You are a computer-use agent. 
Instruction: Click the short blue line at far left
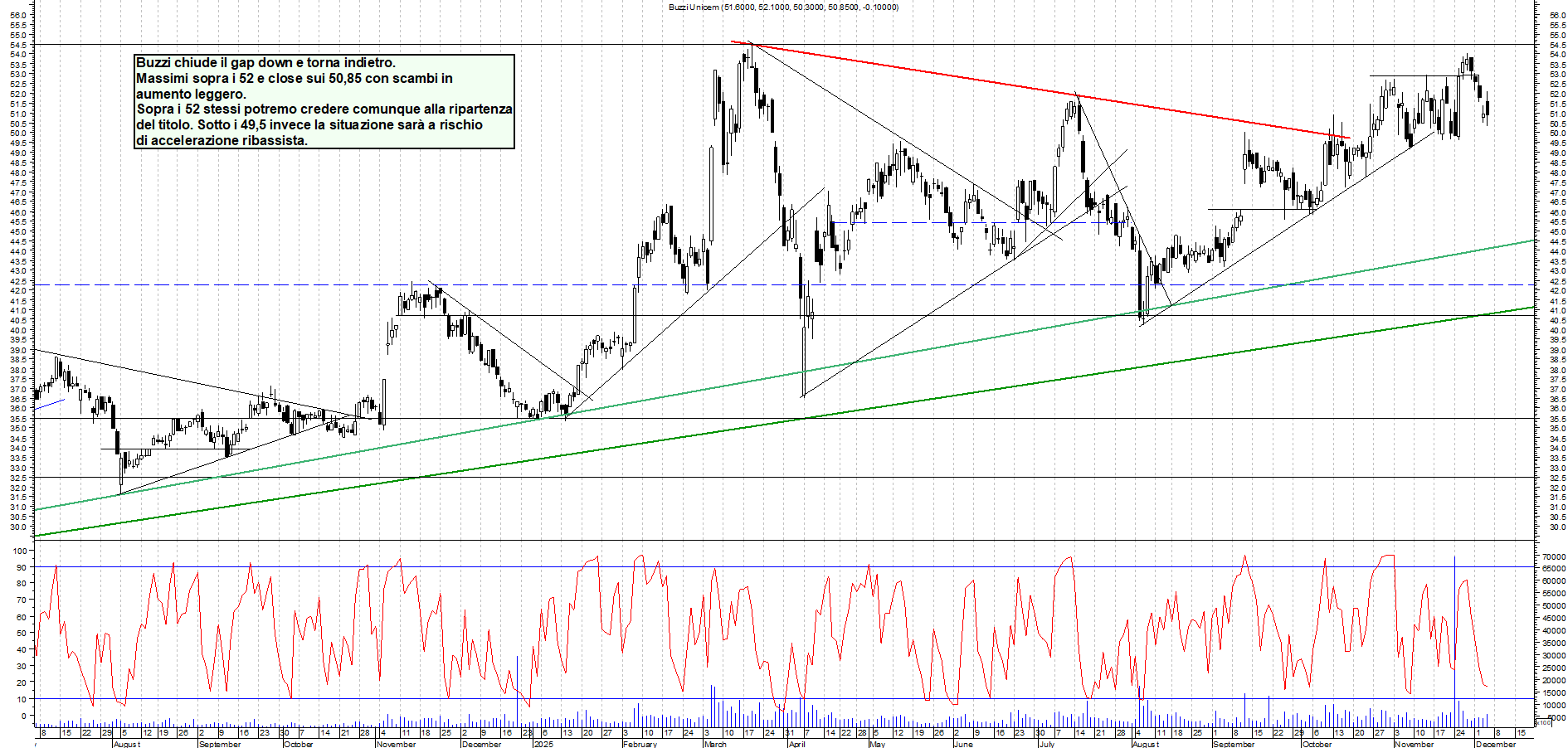(x=50, y=404)
